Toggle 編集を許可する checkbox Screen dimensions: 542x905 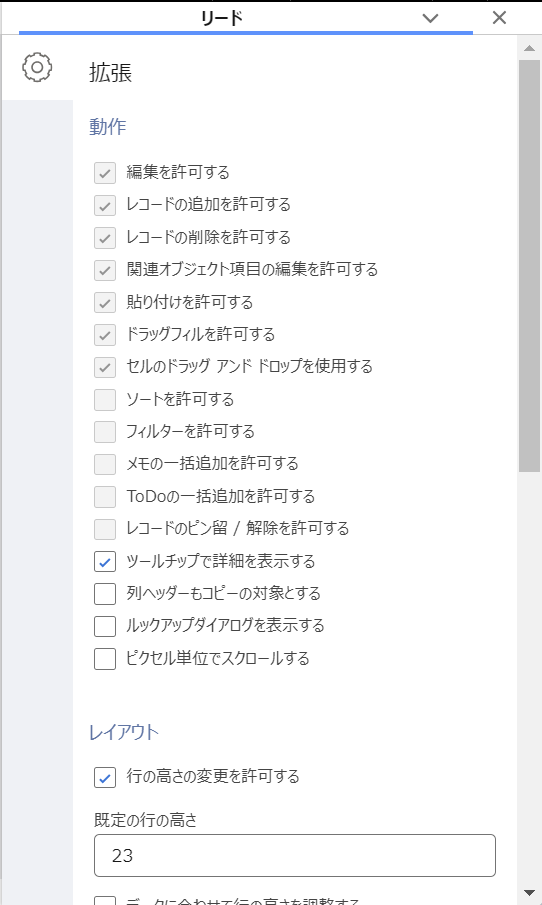coord(105,173)
